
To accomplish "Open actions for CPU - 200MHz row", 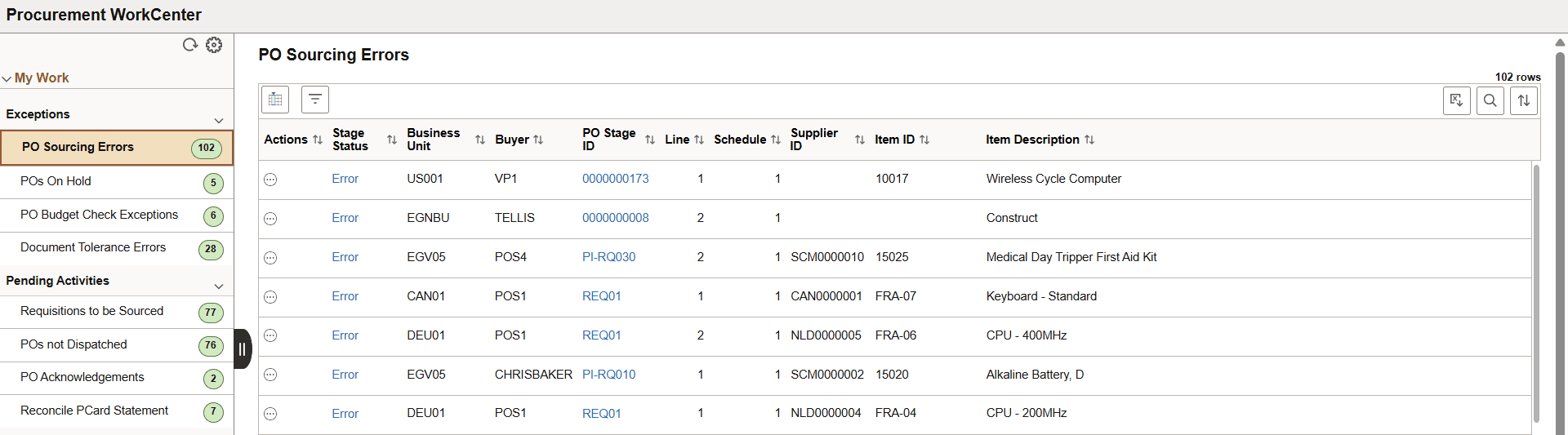I will pyautogui.click(x=270, y=414).
